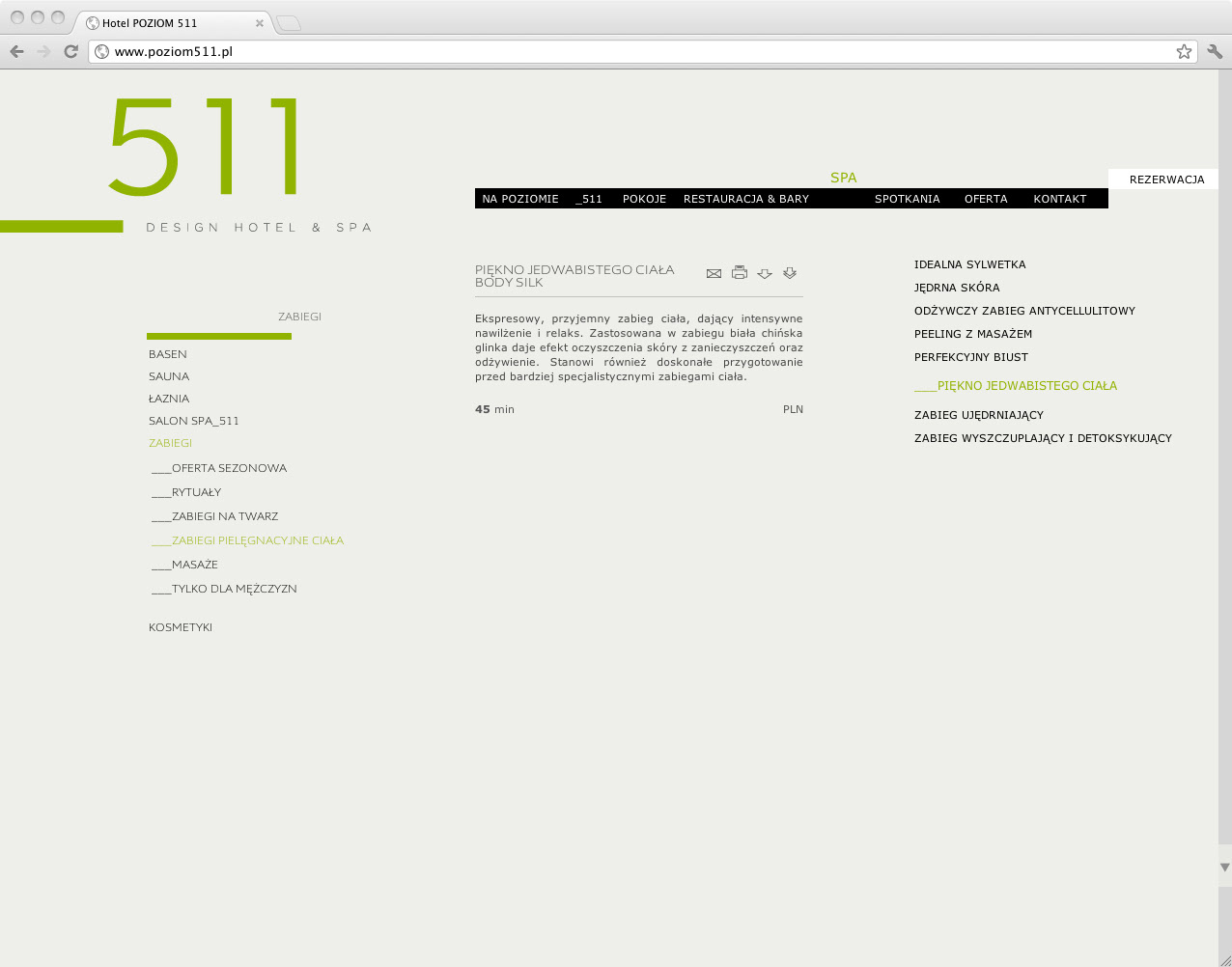Select RESTAURACJA & BARY in navigation bar

tap(745, 199)
